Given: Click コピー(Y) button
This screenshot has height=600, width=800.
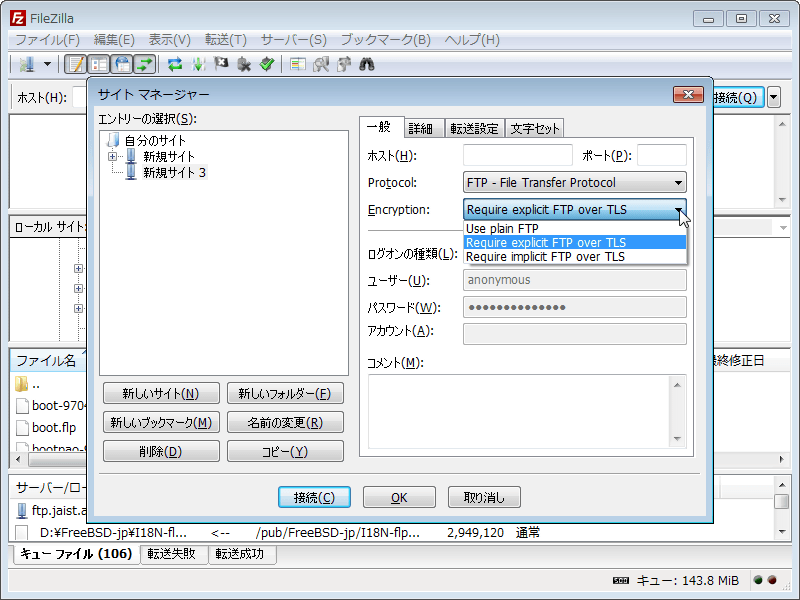Looking at the screenshot, I should click(x=285, y=452).
